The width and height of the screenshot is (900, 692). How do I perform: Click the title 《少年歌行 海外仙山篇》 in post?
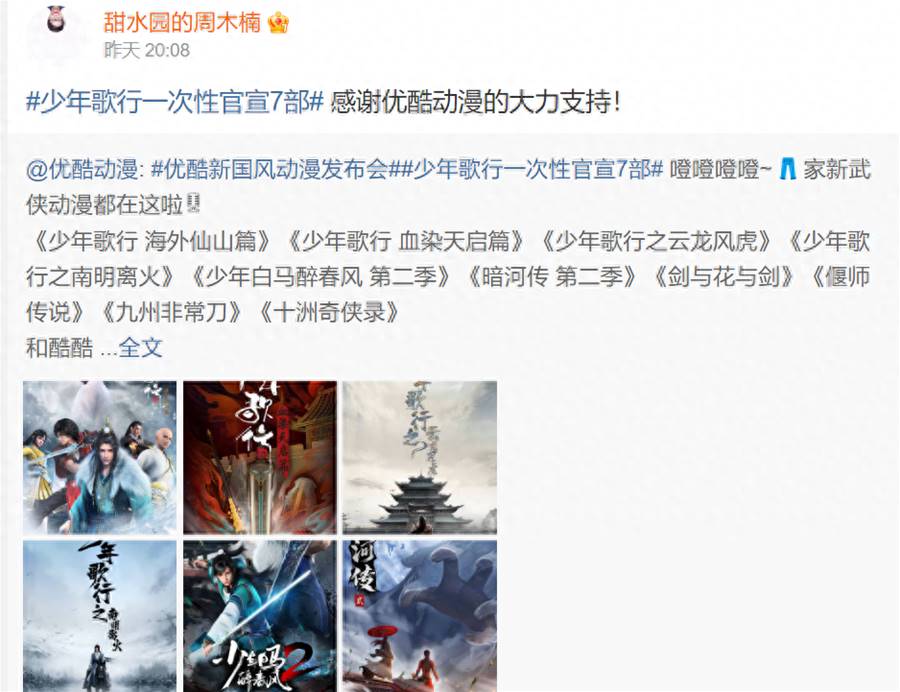[x=152, y=241]
